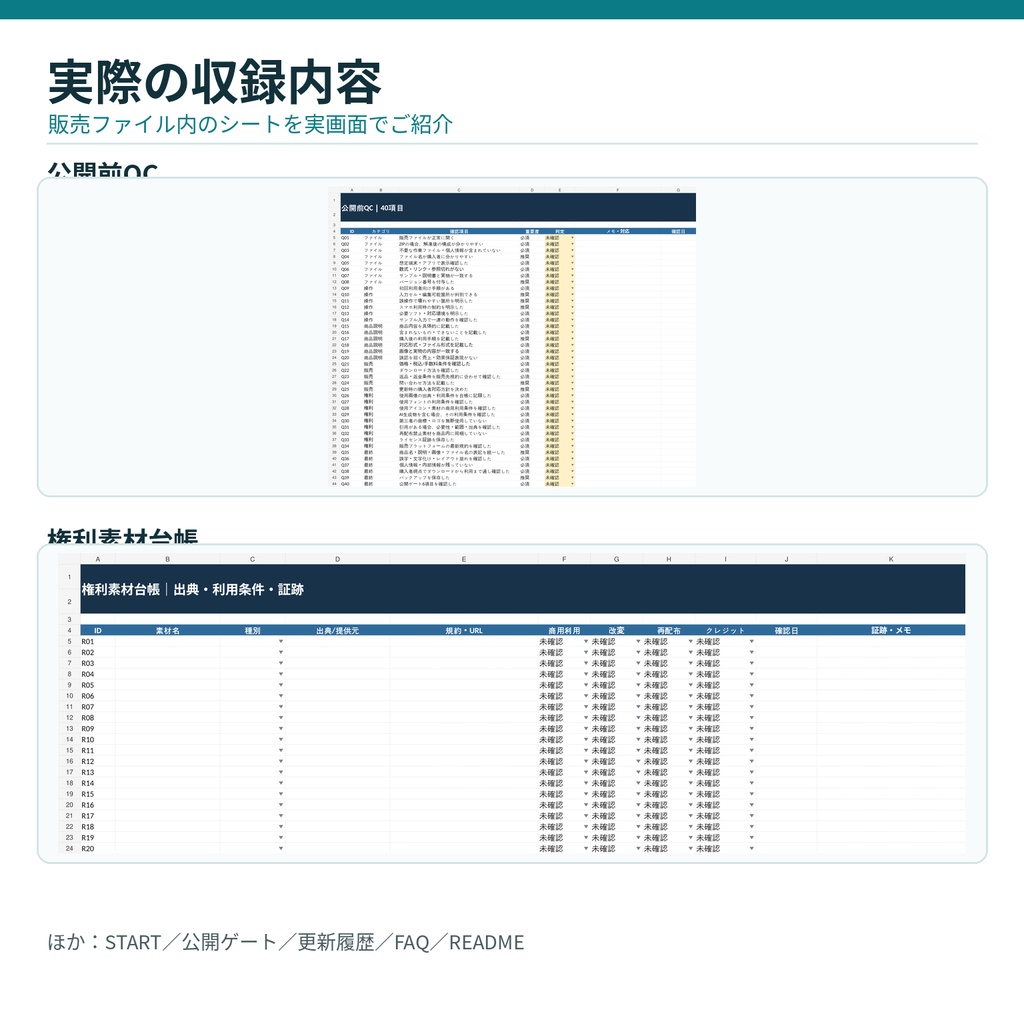This screenshot has height=1024, width=1024.
Task: Select the 証跡・メモ column header
Action: click(x=891, y=630)
